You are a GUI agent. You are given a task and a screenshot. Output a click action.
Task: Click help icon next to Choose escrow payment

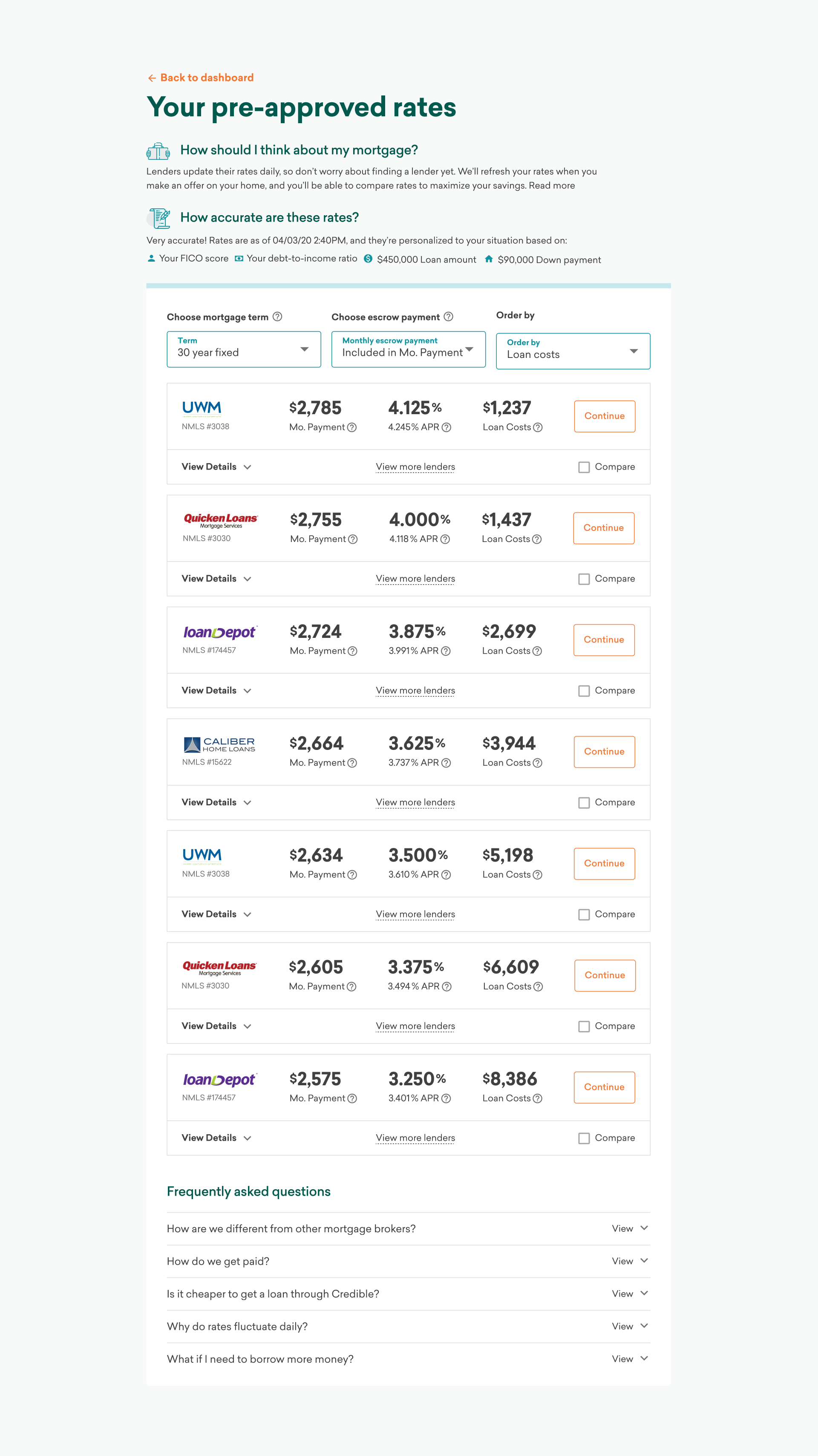coord(448,317)
